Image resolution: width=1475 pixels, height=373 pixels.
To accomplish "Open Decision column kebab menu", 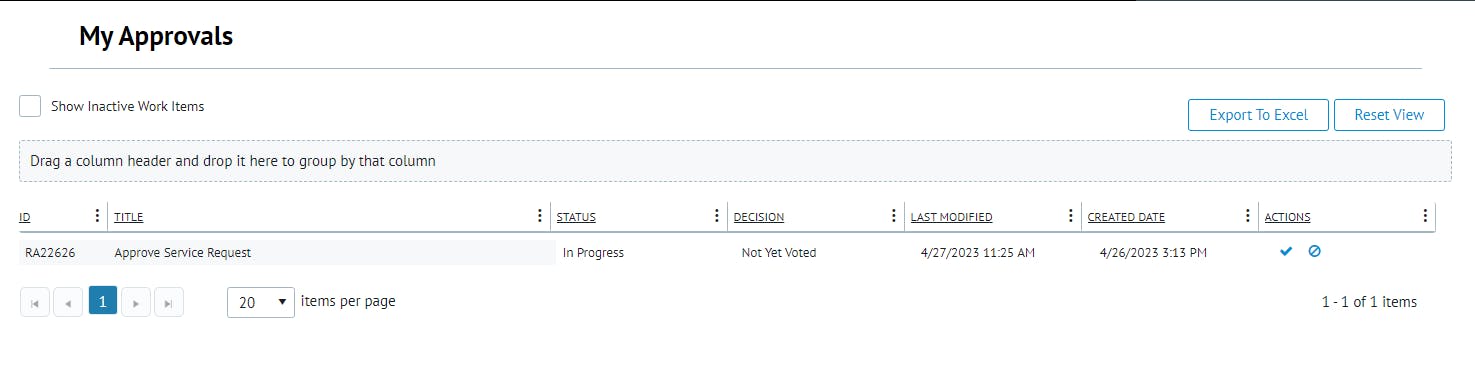I will 893,216.
